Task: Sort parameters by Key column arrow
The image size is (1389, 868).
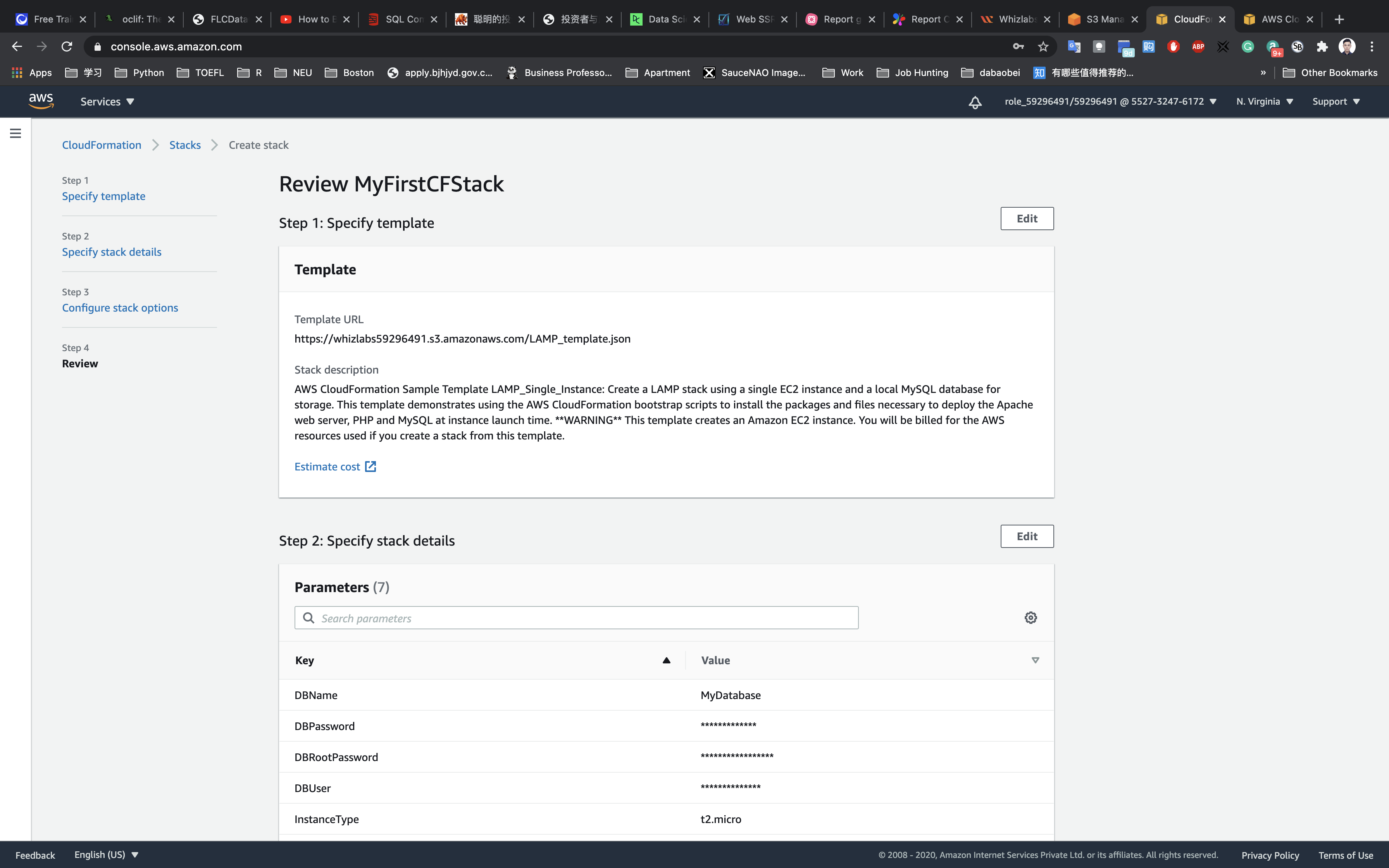Action: pos(666,660)
